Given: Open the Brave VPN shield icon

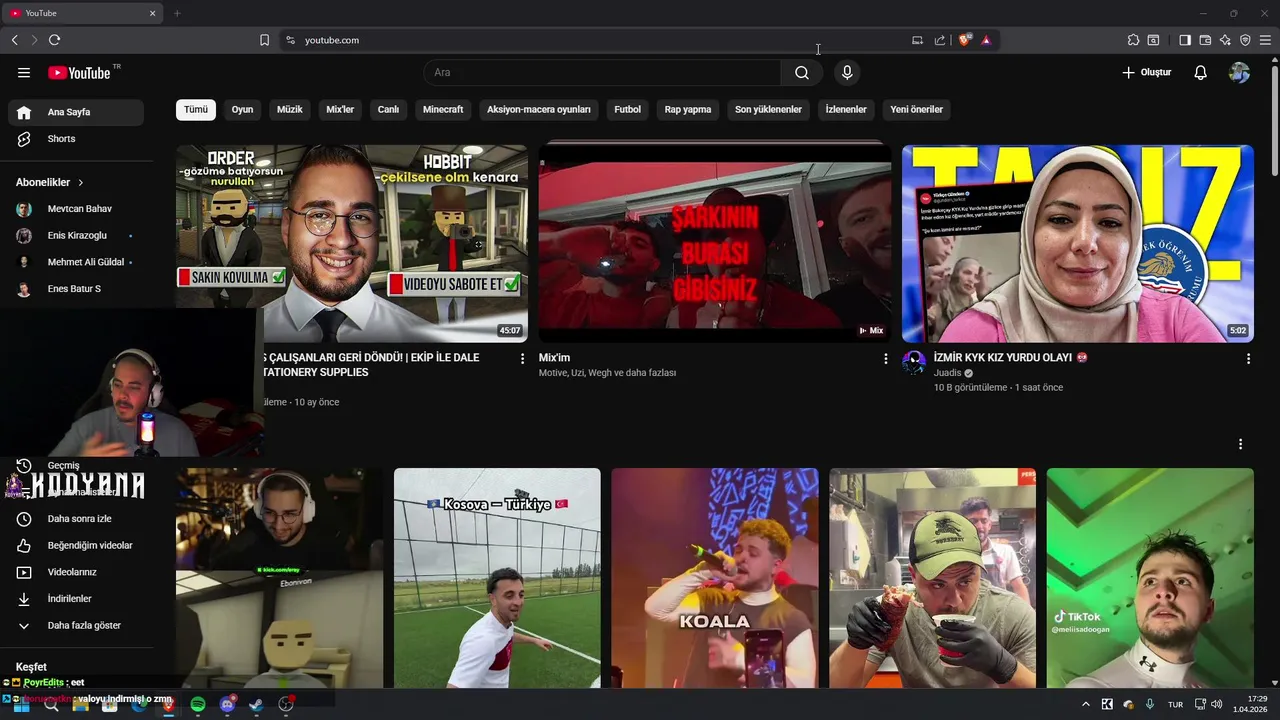Looking at the screenshot, I should (x=1245, y=40).
